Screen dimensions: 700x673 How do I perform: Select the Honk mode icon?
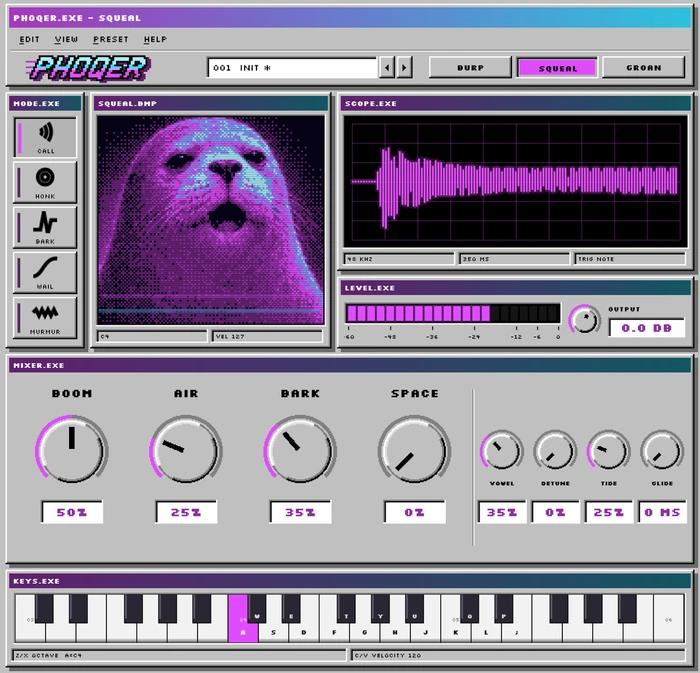pyautogui.click(x=45, y=182)
